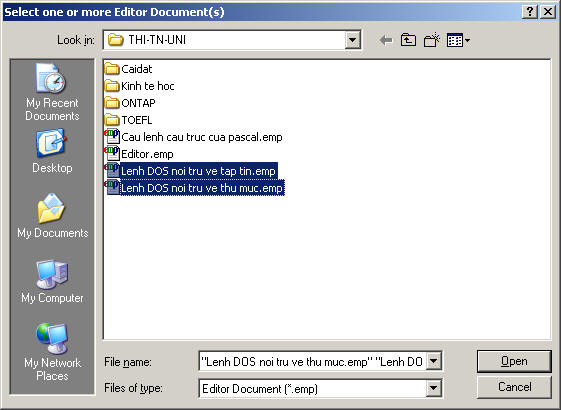
Task: Create a new folder with the toolbar icon
Action: pyautogui.click(x=431, y=40)
